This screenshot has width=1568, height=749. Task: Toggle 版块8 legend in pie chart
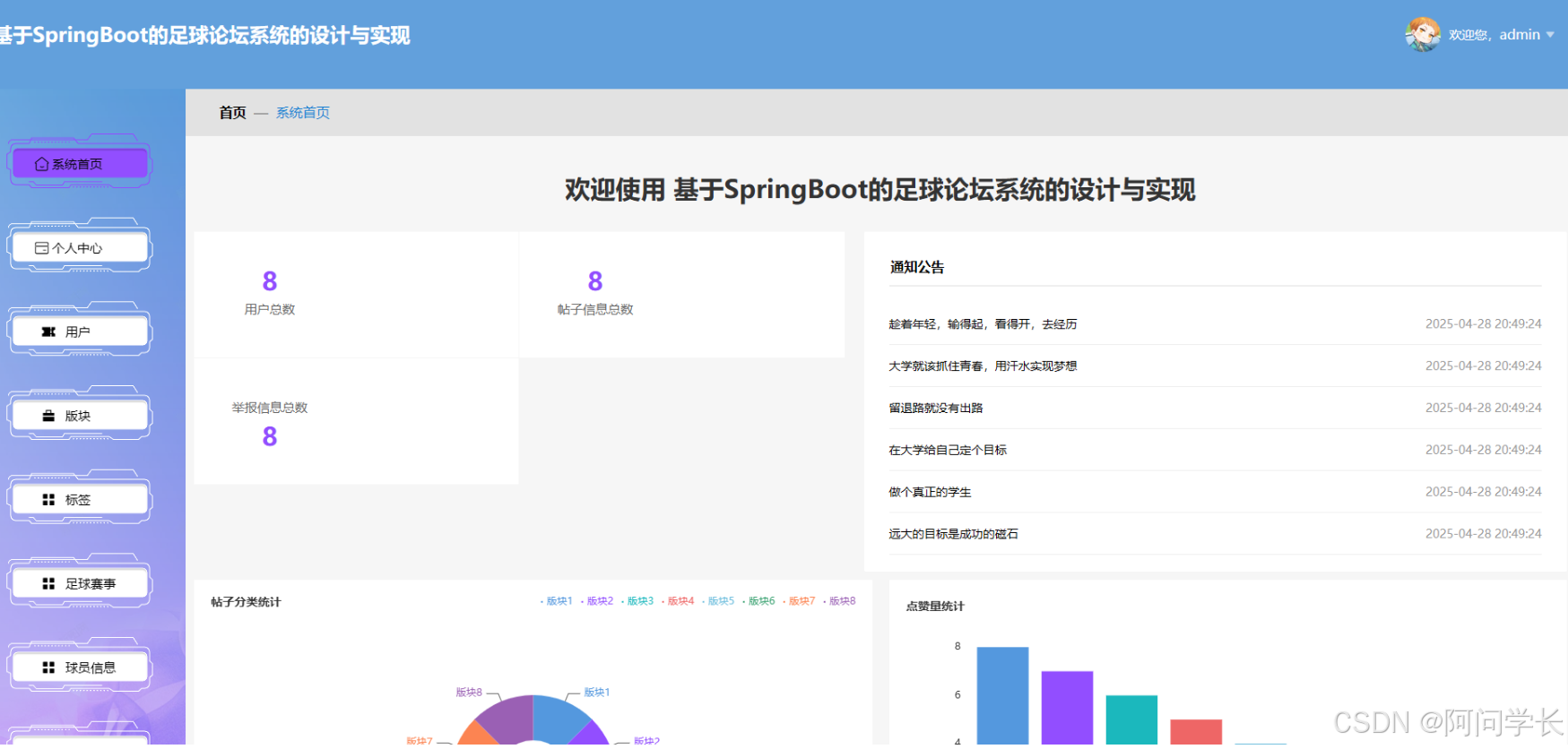pyautogui.click(x=839, y=601)
